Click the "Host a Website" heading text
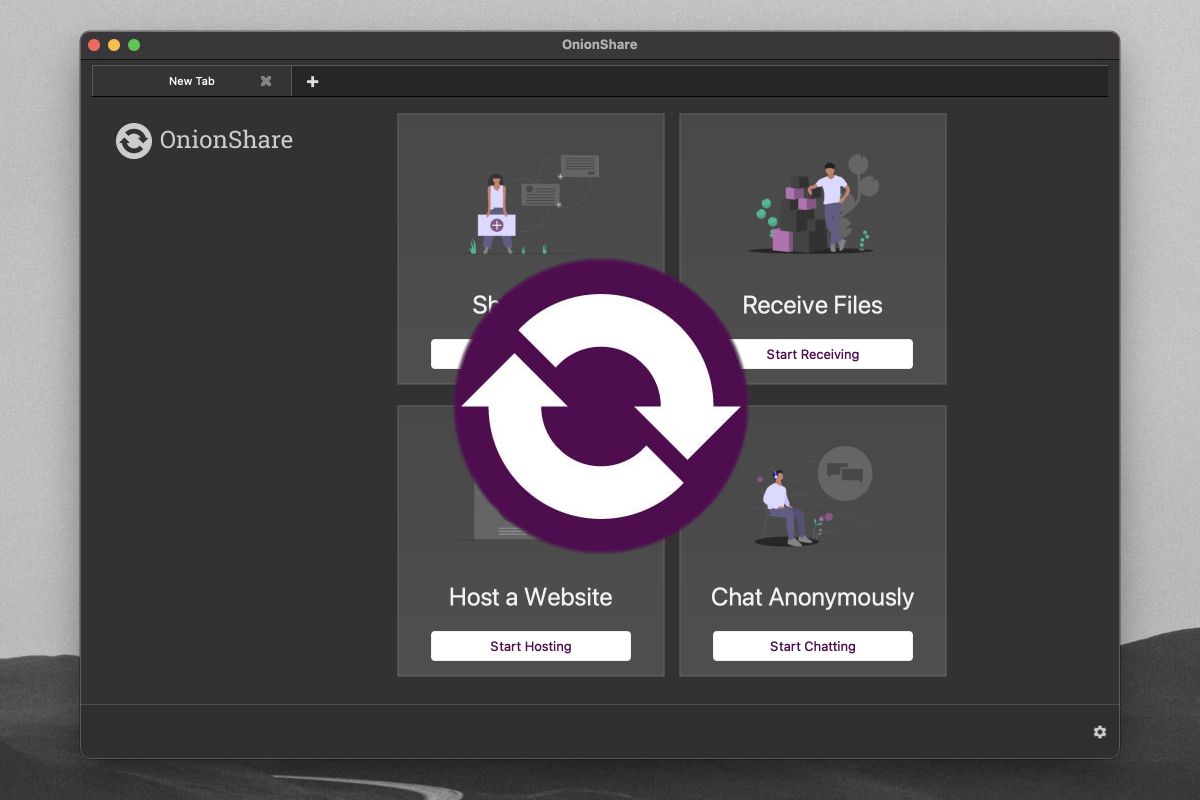Viewport: 1200px width, 800px height. [531, 597]
